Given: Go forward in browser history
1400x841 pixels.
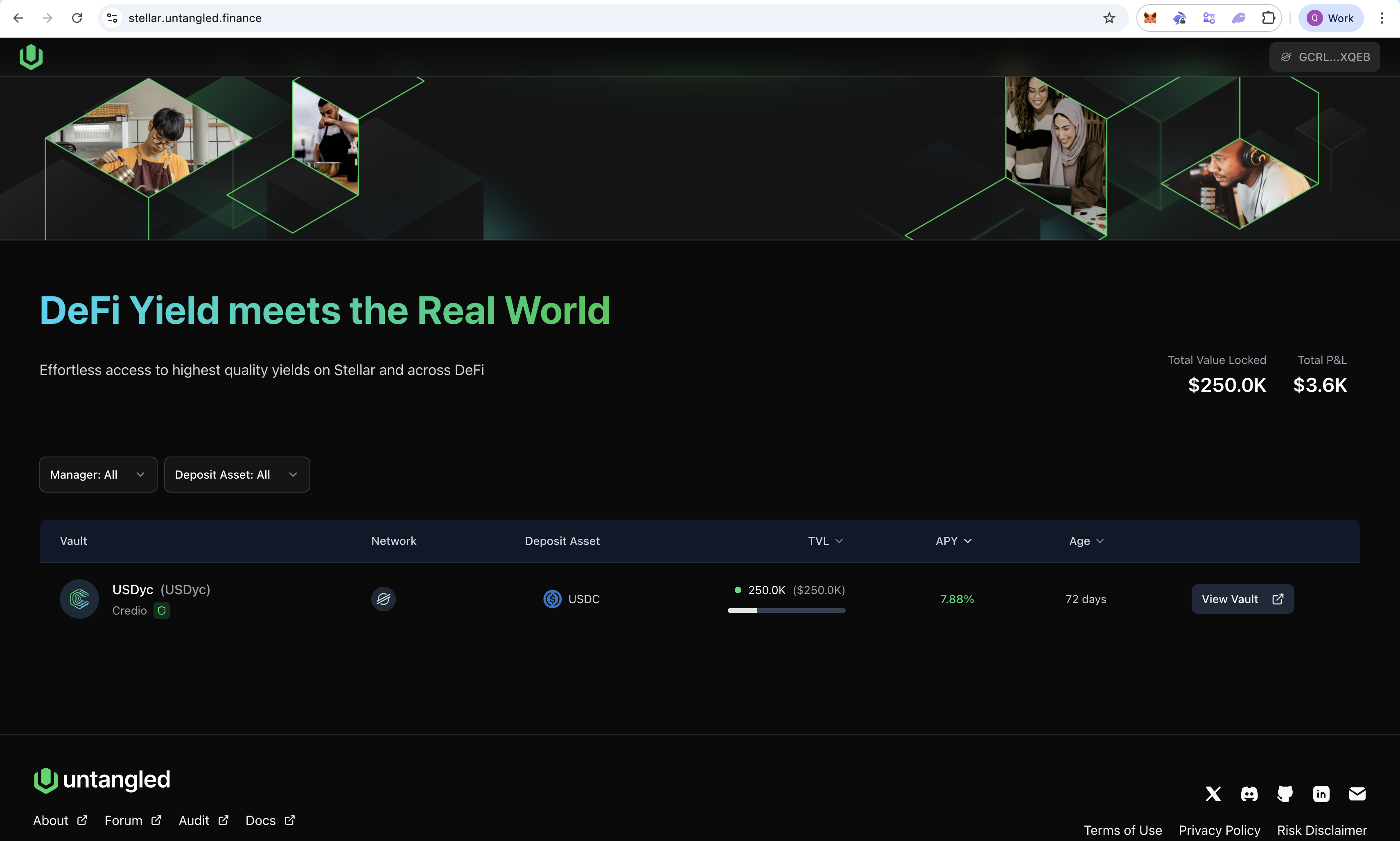Looking at the screenshot, I should [47, 18].
